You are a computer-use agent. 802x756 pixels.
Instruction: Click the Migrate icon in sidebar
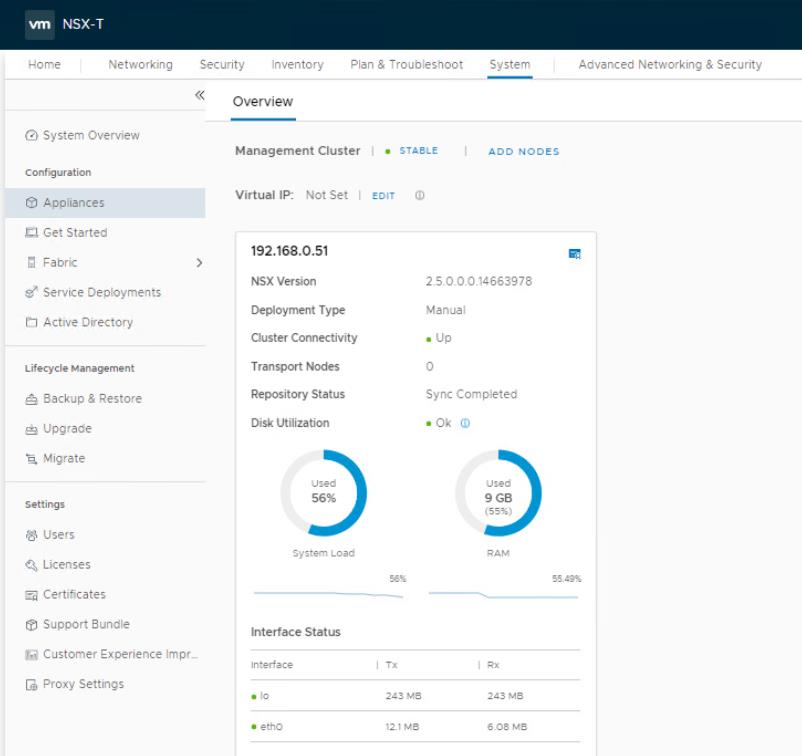point(31,459)
